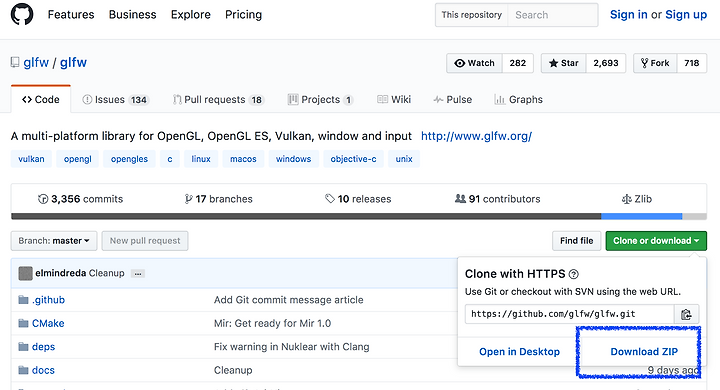The height and width of the screenshot is (390, 720).
Task: Click Download ZIP link
Action: coord(644,352)
